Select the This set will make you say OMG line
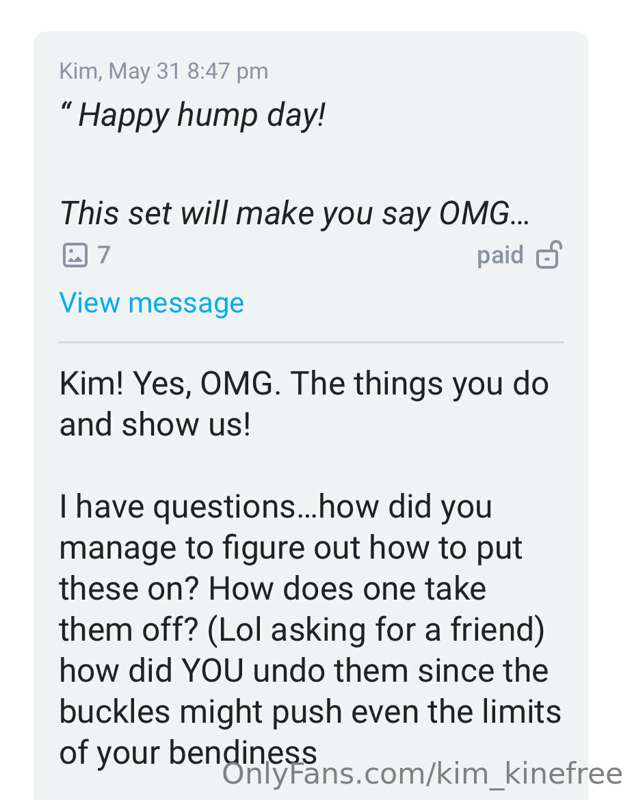Viewport: 632px width, 800px height. coord(294,213)
